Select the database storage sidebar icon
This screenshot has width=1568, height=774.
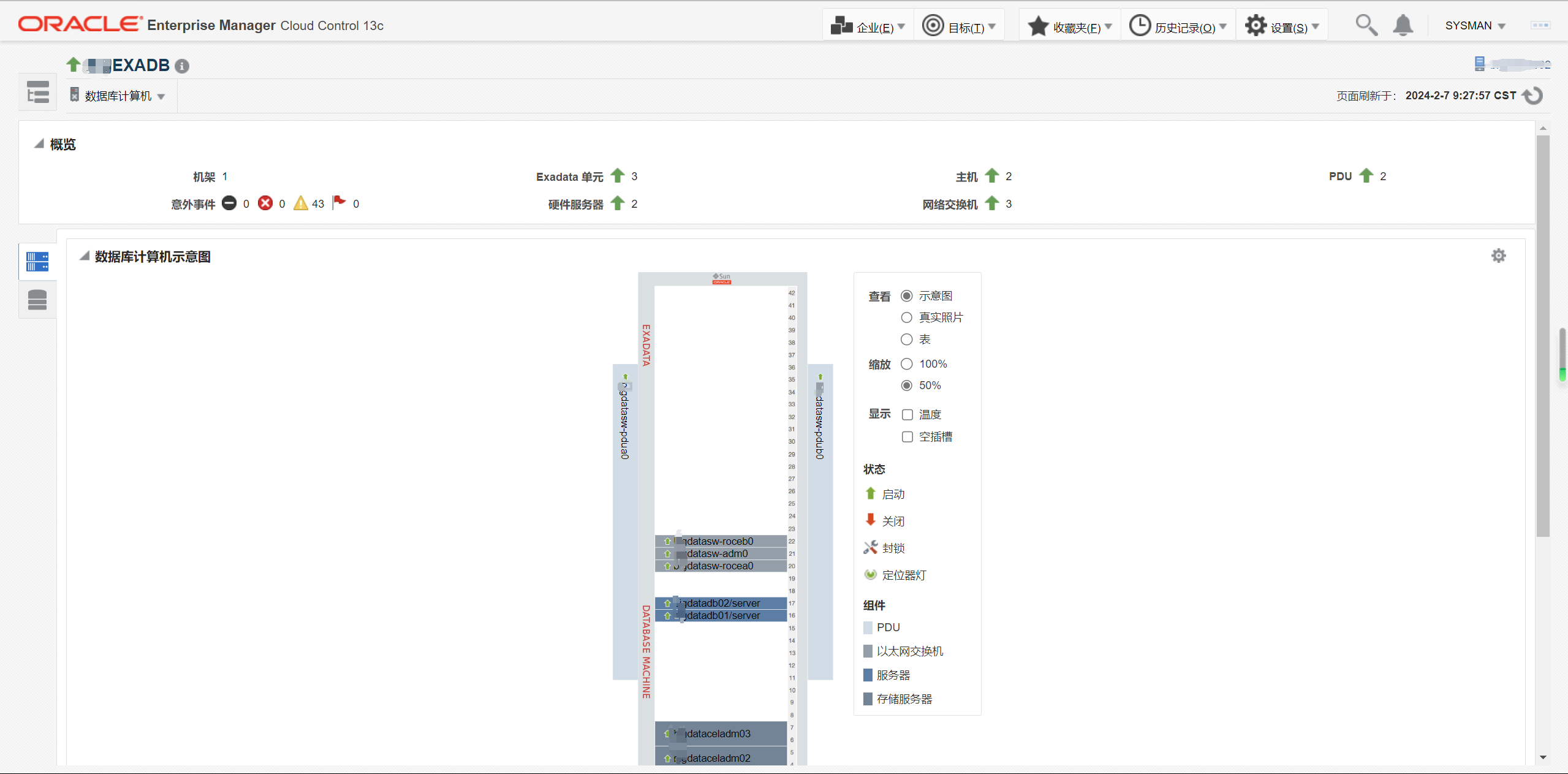(37, 300)
